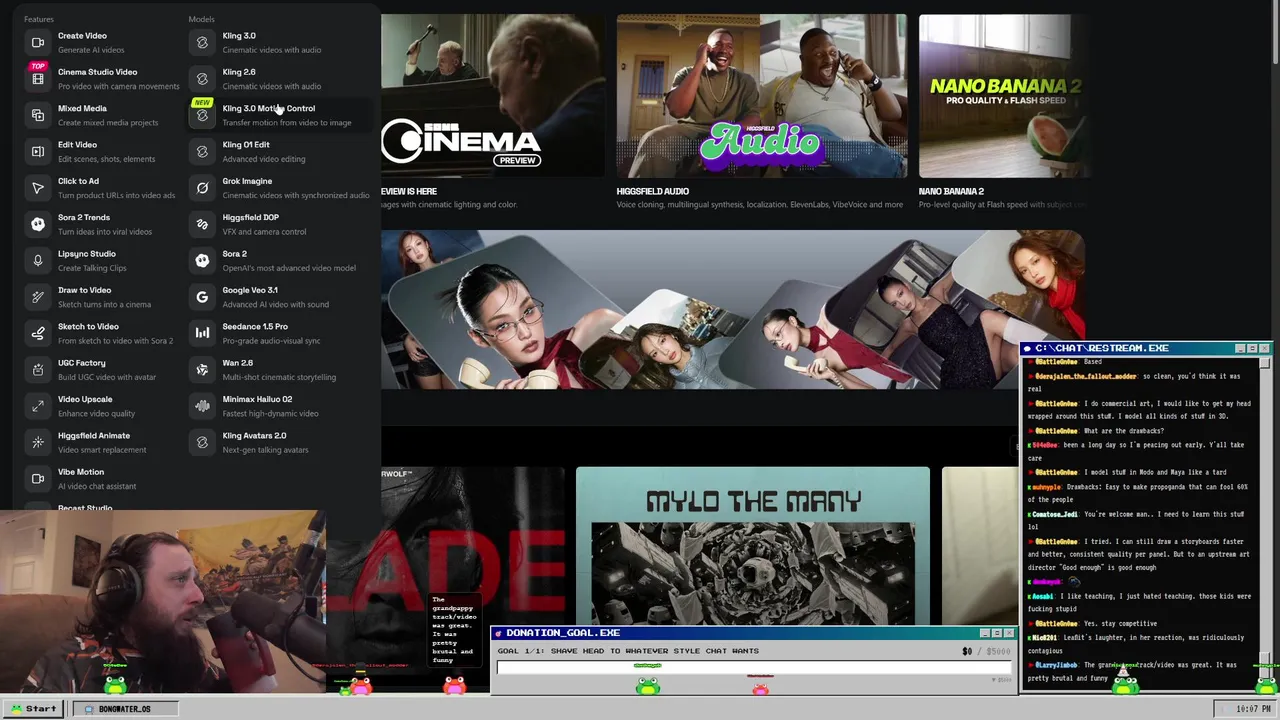1280x720 pixels.
Task: Click the Models column heading
Action: 201,19
